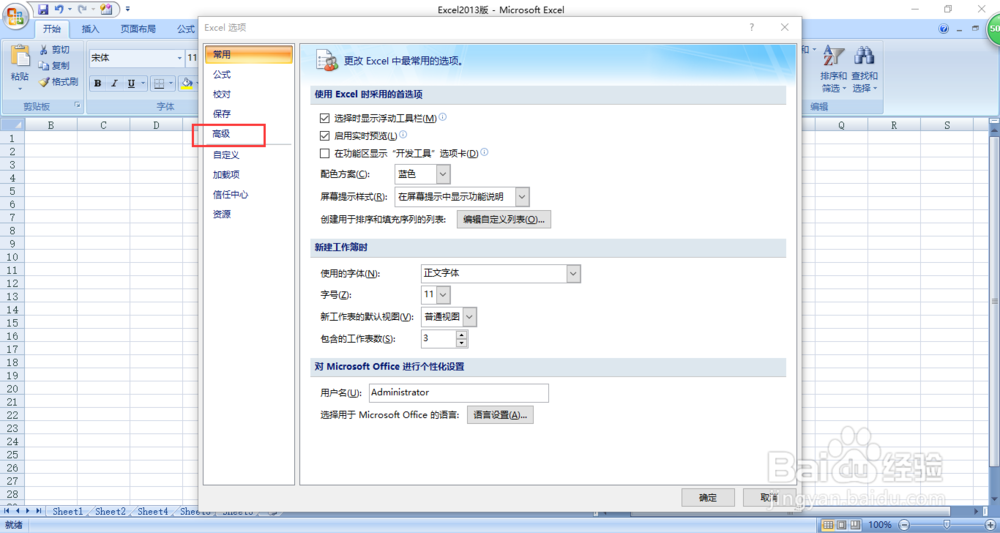This screenshot has height=533, width=1000.
Task: Open the quick access toolbar customize arrow
Action: pyautogui.click(x=128, y=10)
